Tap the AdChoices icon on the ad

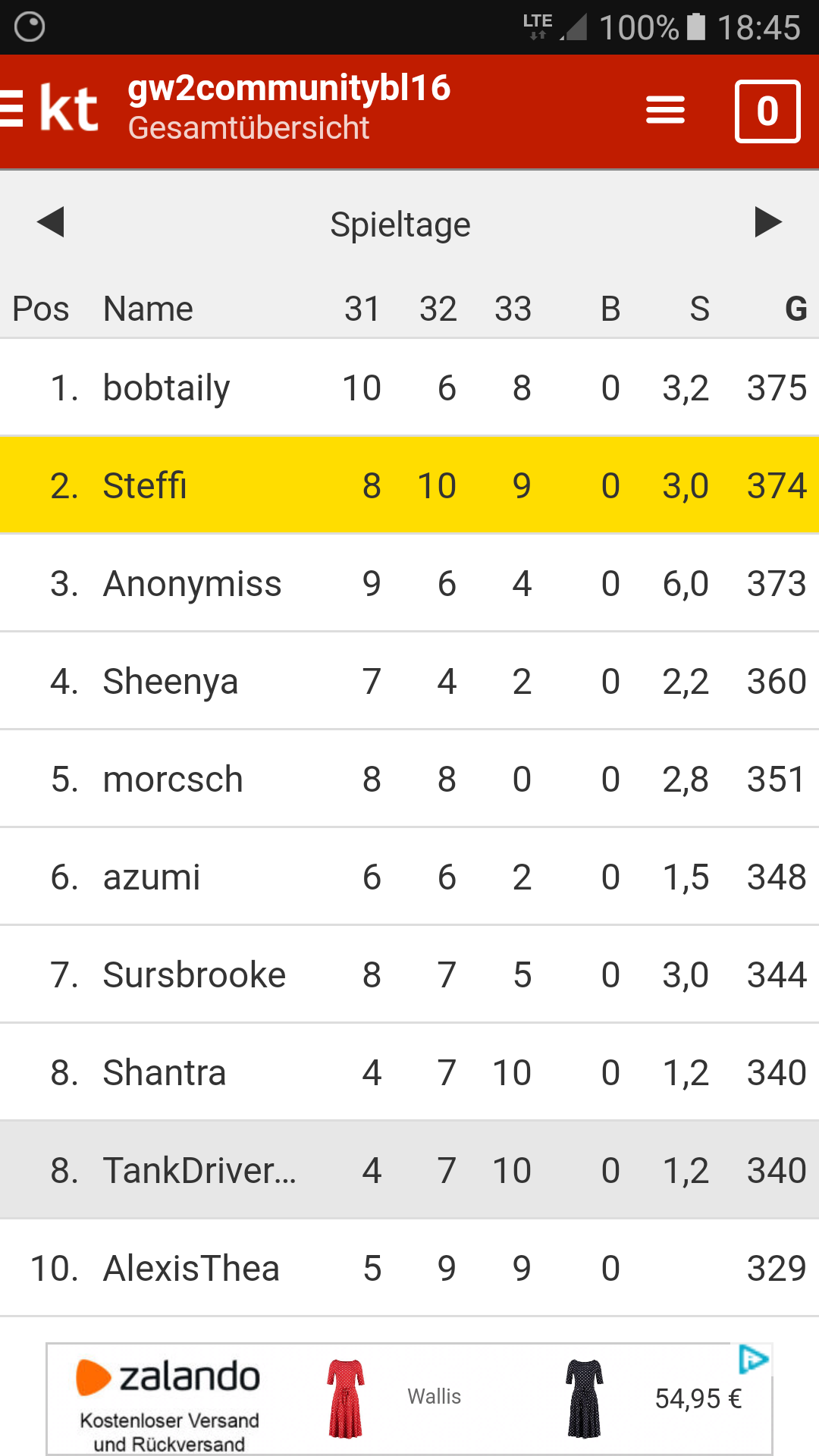pos(753,1359)
